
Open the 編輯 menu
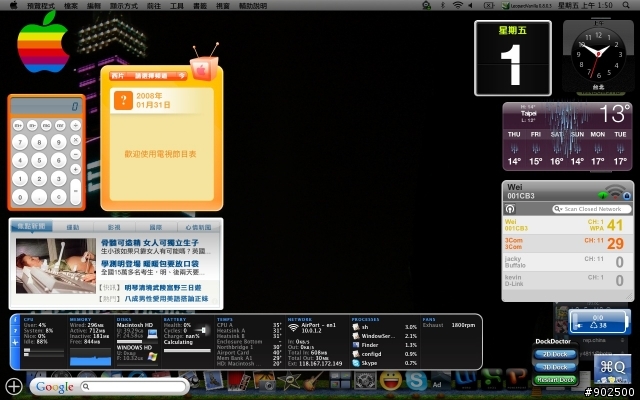[x=94, y=6]
